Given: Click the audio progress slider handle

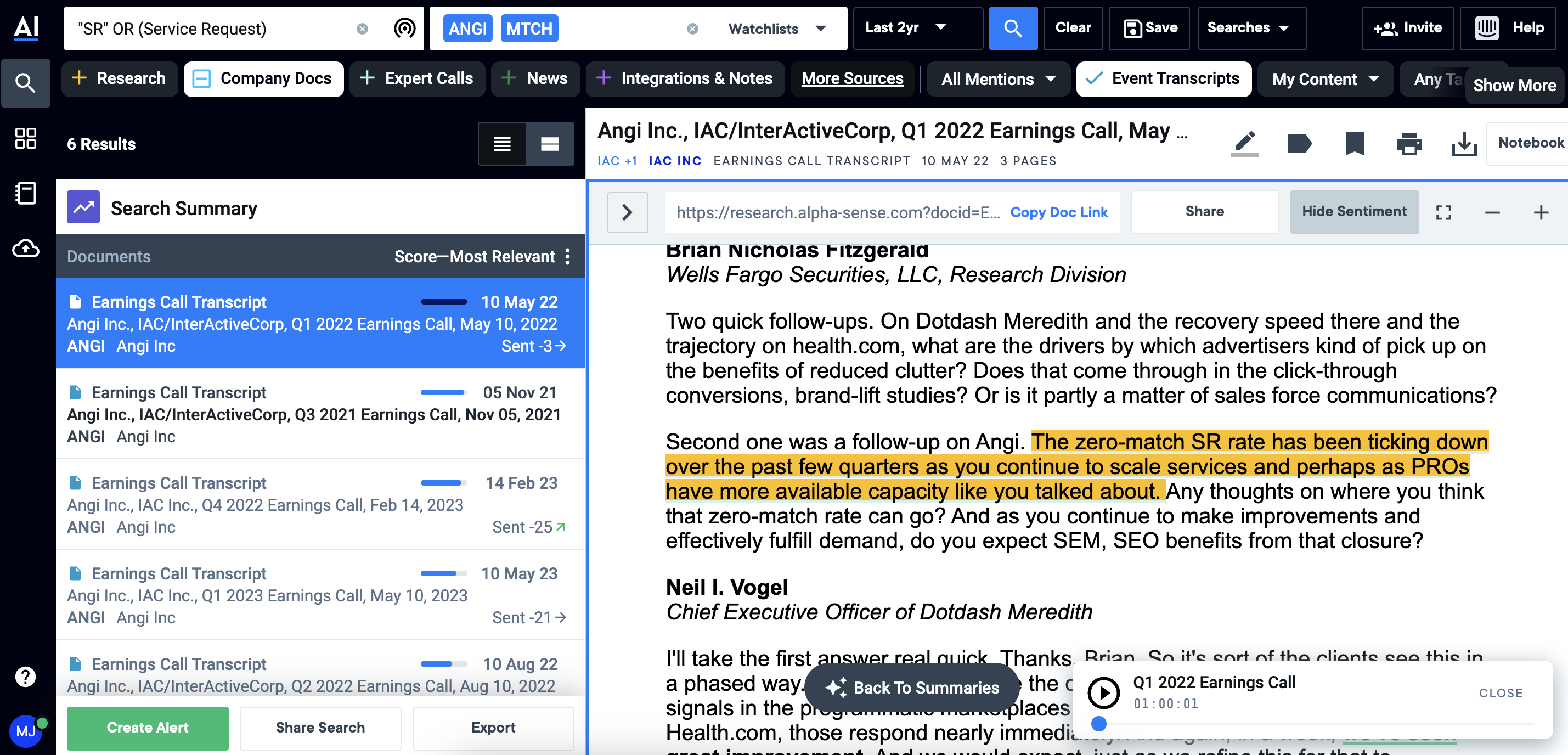Looking at the screenshot, I should (1099, 723).
